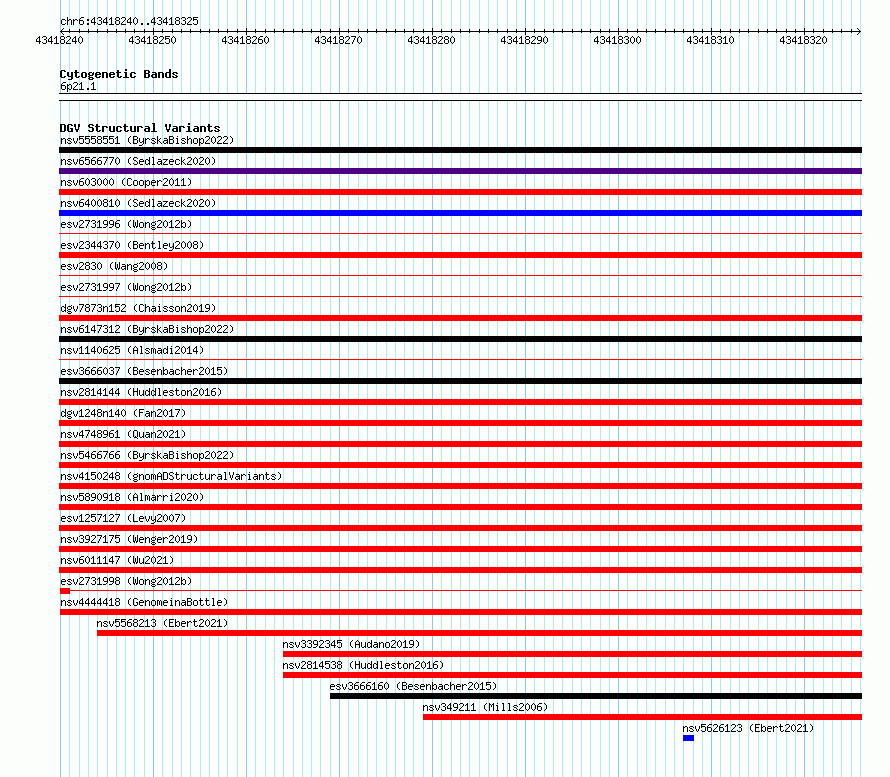
Task: Click nsv6011147 (Wu2021) label
Action: click(x=117, y=560)
